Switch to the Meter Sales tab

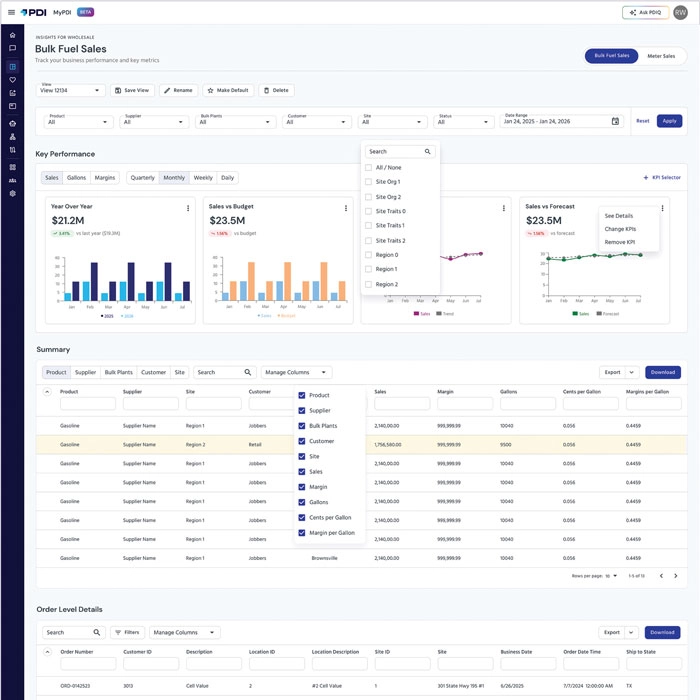click(x=661, y=56)
